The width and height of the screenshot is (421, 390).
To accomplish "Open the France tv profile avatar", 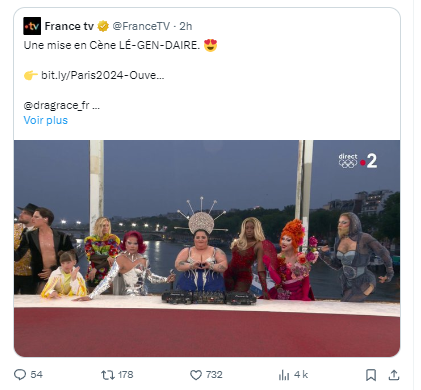I will pos(32,26).
